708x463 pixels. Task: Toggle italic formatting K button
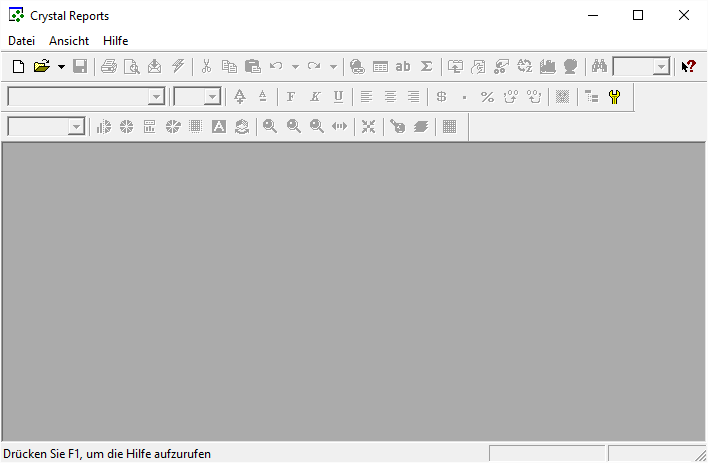point(314,97)
